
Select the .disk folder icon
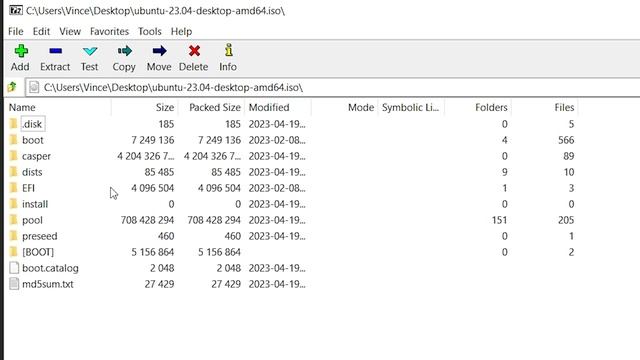click(14, 124)
